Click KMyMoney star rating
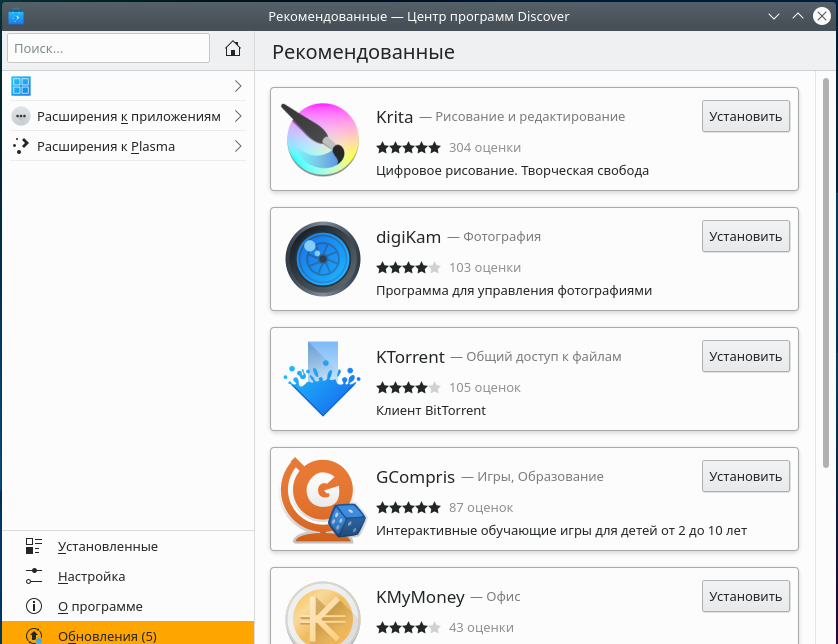The height and width of the screenshot is (644, 838). coord(408,627)
